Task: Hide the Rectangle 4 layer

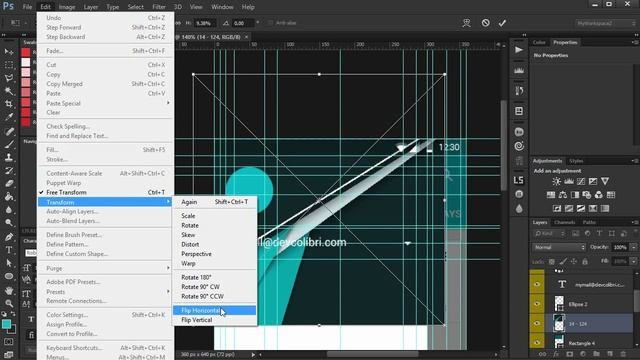Action: tap(537, 342)
